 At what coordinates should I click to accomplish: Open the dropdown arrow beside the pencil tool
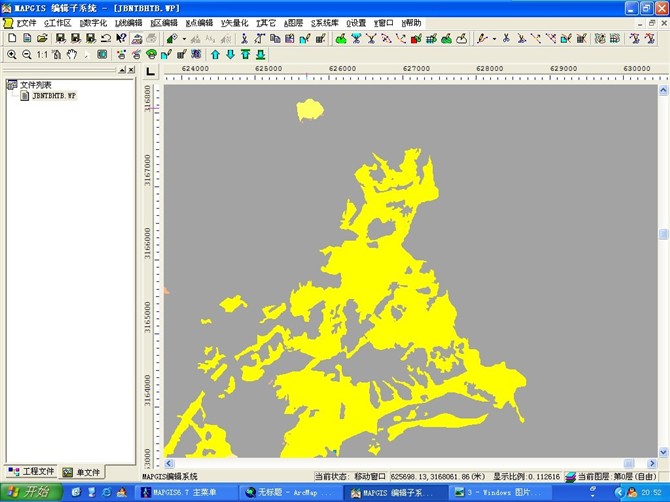tap(493, 38)
